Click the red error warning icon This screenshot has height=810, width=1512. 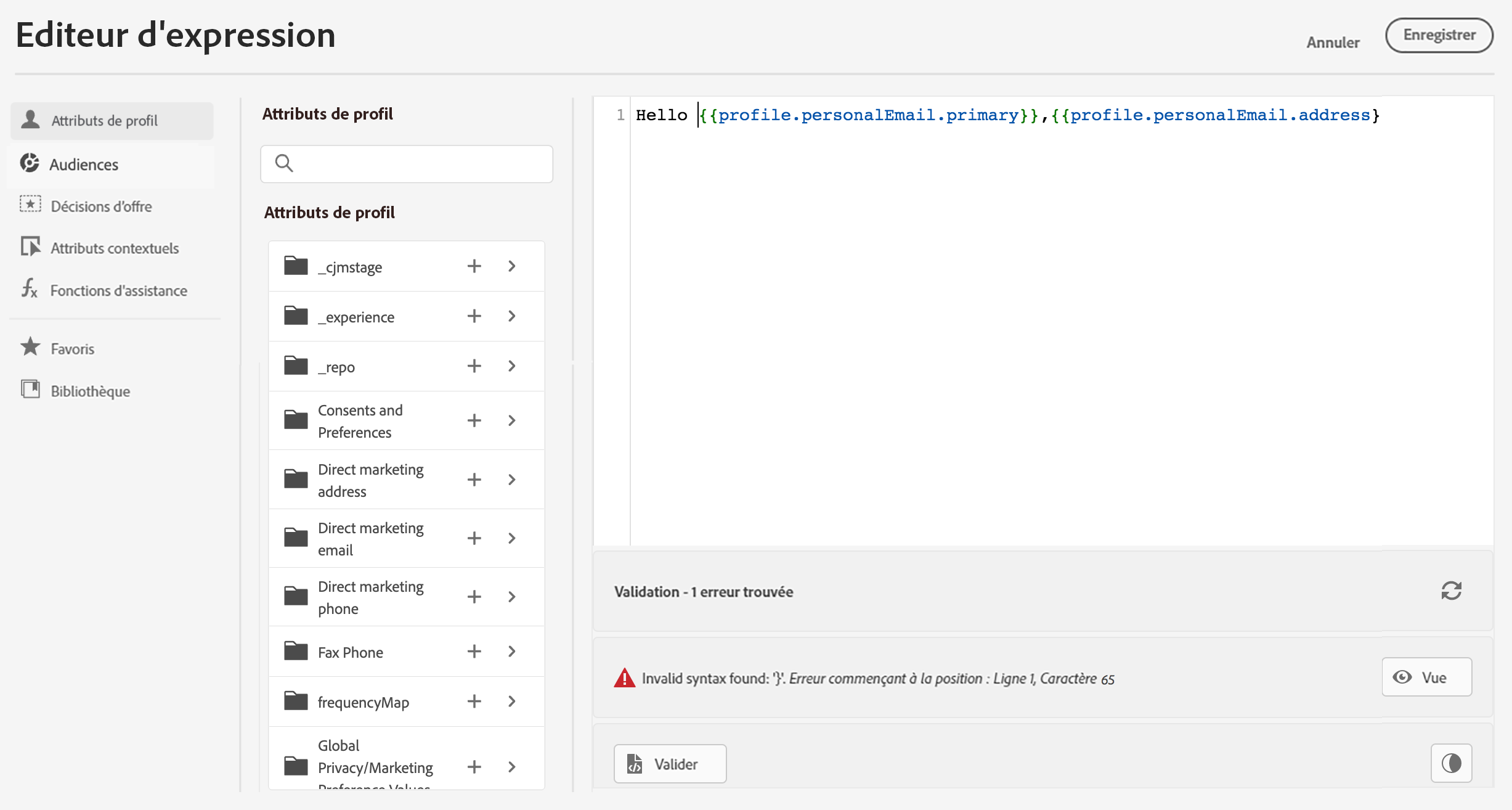[624, 678]
